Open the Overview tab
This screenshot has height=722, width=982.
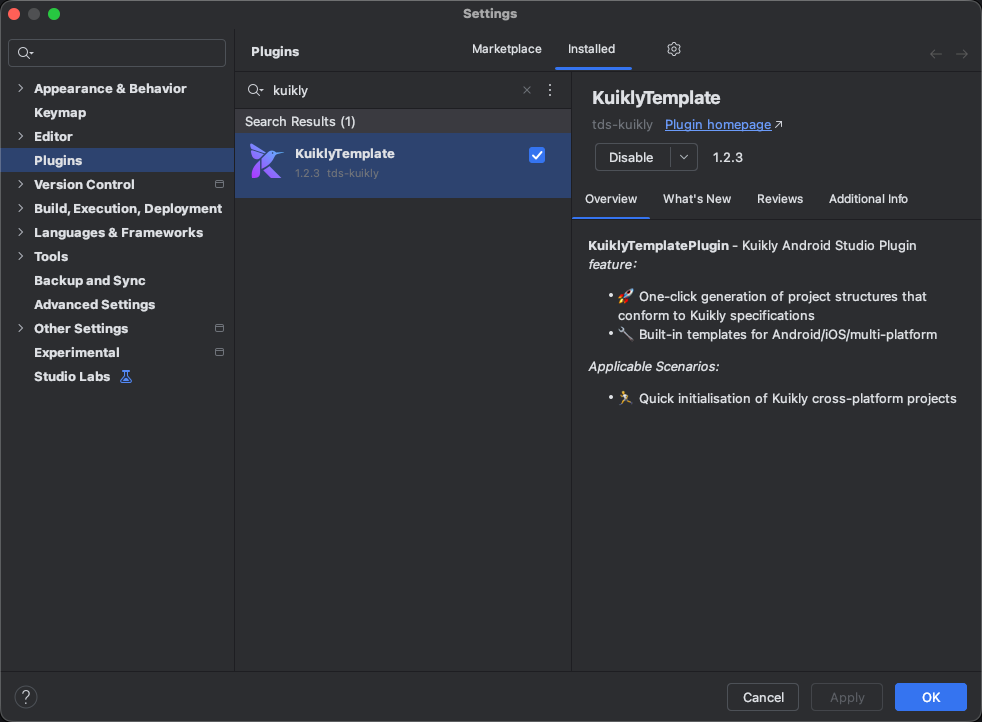pyautogui.click(x=611, y=199)
